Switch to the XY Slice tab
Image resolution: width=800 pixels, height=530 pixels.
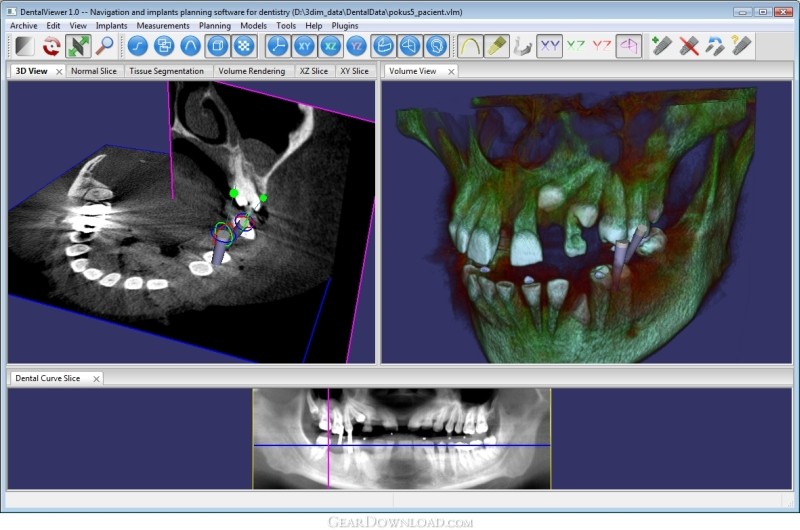pos(354,71)
